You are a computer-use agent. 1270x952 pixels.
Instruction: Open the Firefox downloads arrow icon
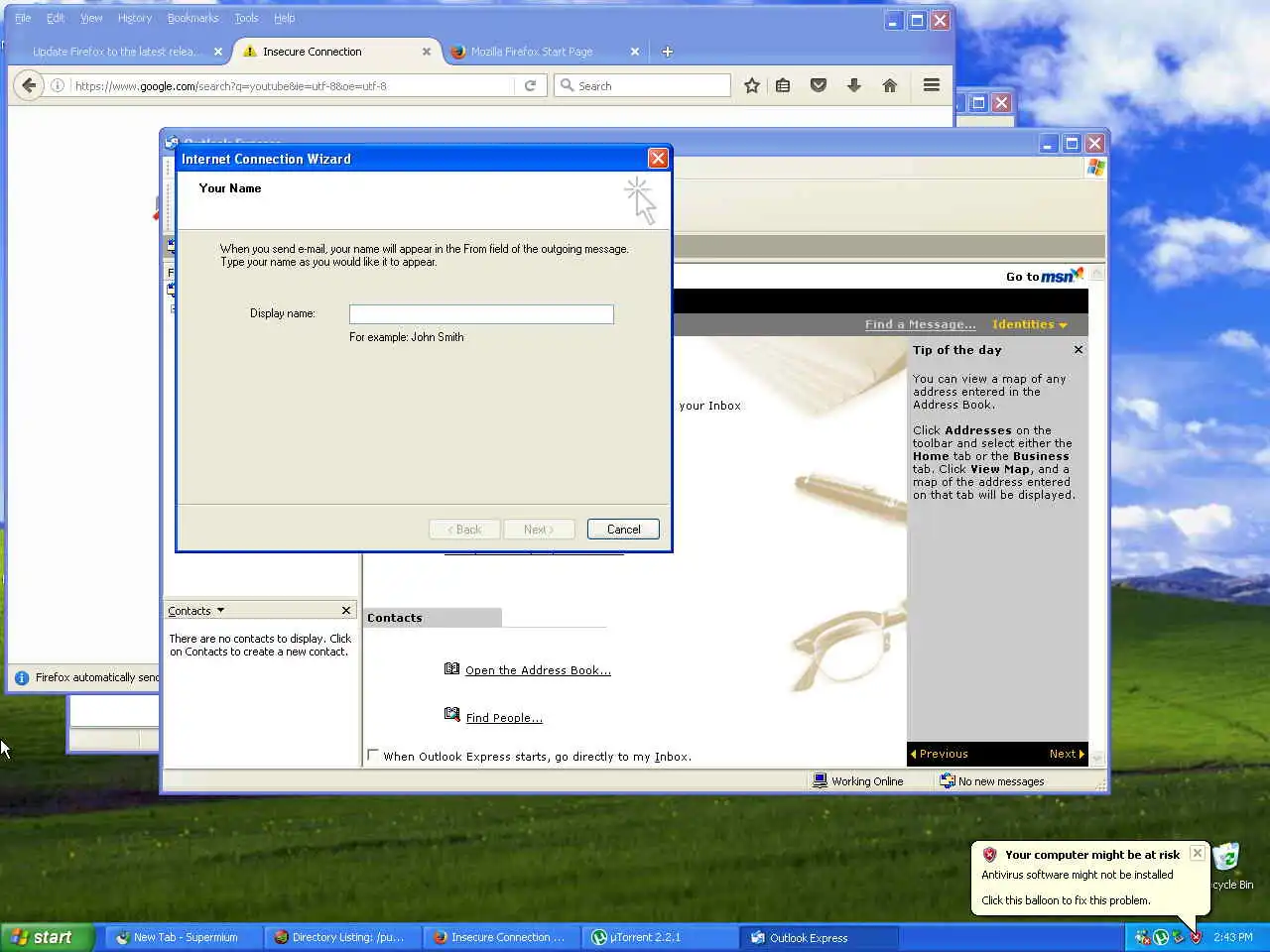point(854,85)
